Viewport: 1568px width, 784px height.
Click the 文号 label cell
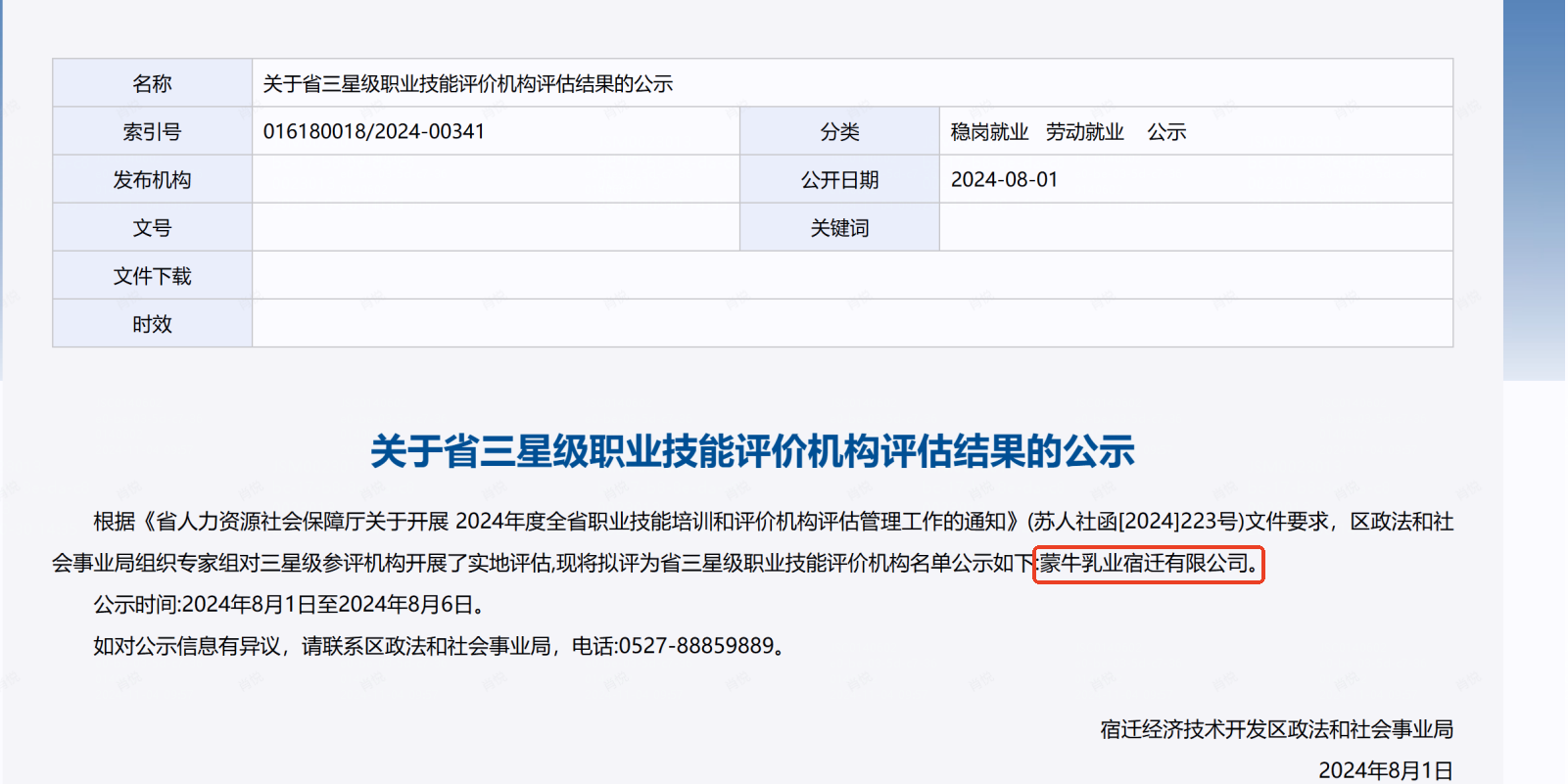click(x=153, y=227)
